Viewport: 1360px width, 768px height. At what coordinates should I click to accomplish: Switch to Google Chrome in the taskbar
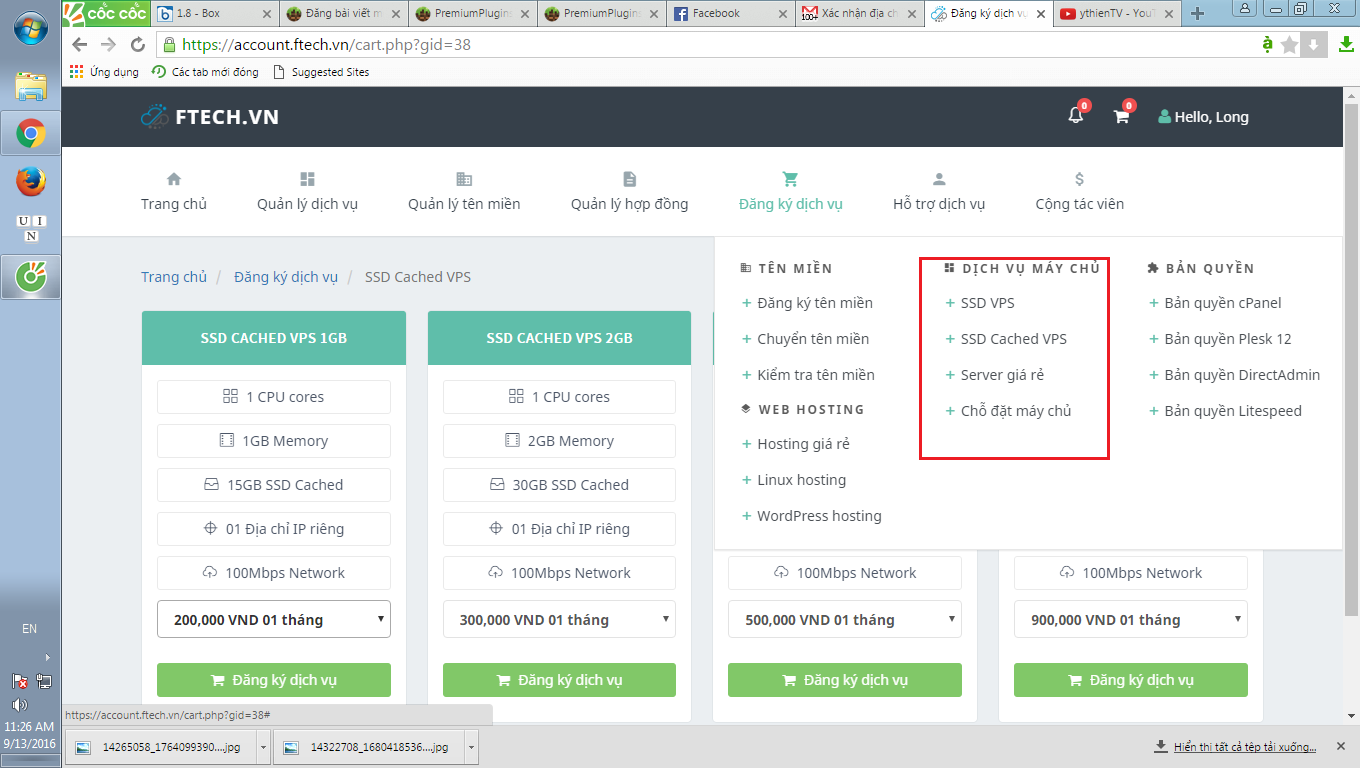pos(31,134)
